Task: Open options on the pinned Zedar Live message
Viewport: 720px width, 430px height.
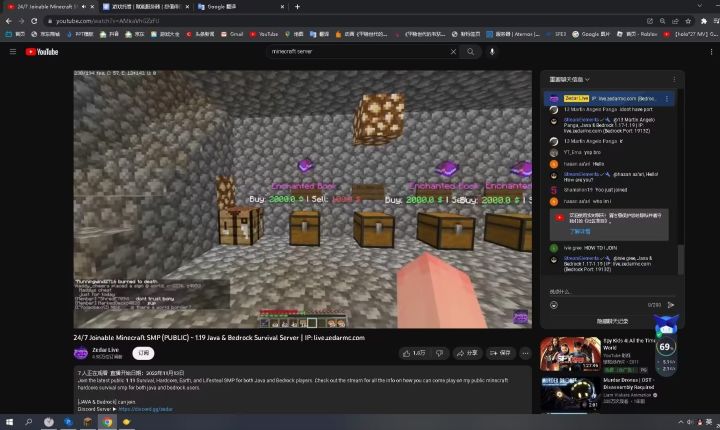Action: (667, 99)
